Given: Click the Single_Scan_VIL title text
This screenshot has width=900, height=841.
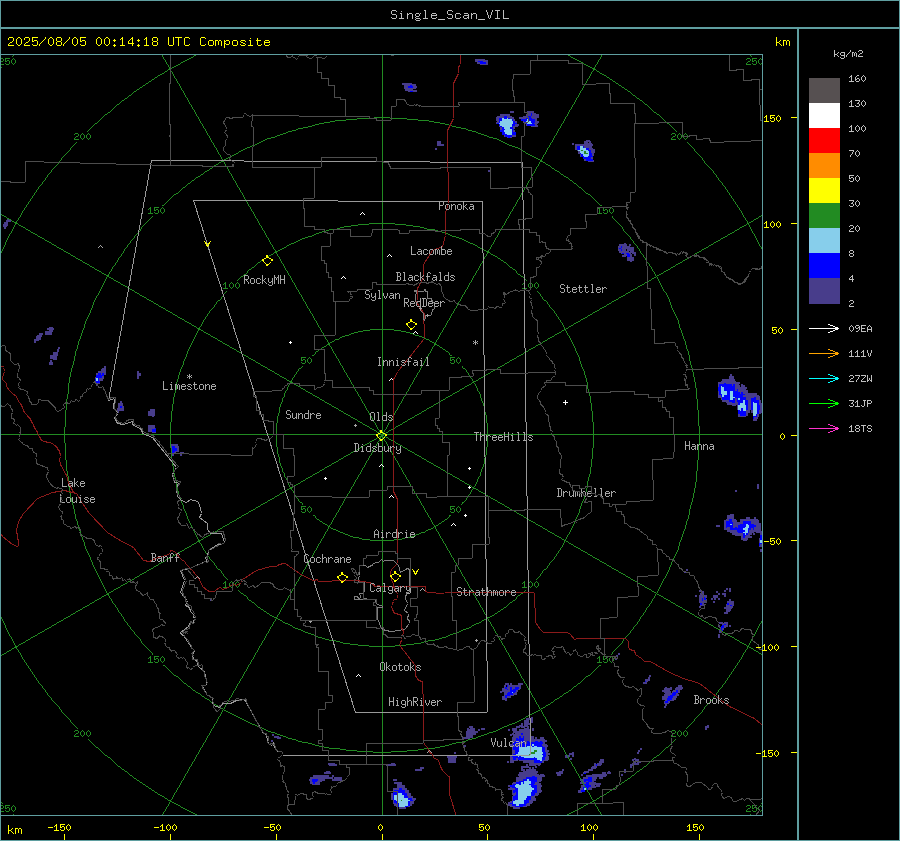Looking at the screenshot, I should [x=449, y=15].
